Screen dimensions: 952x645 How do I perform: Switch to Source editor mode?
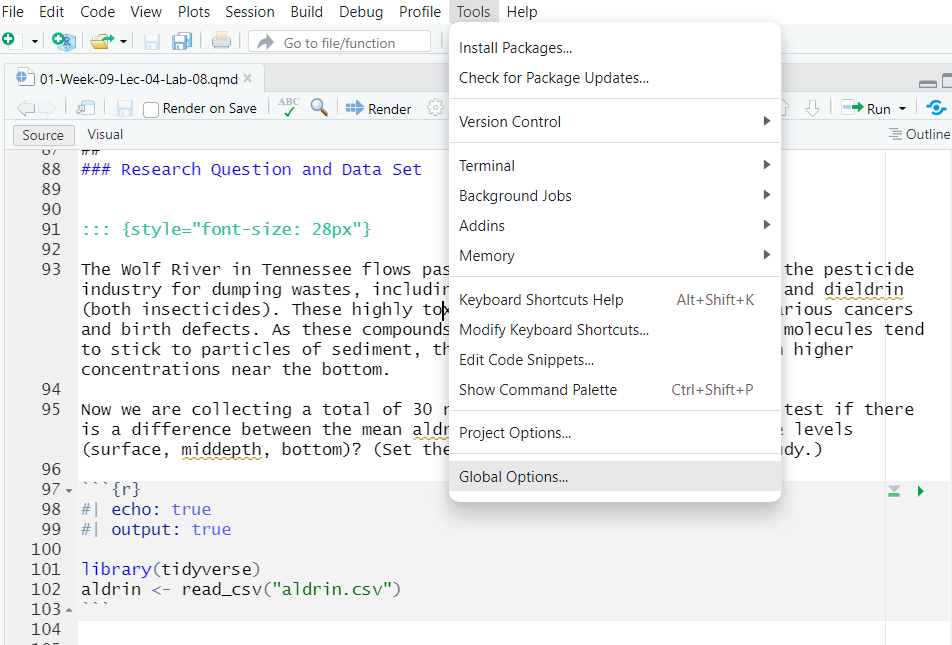pyautogui.click(x=43, y=135)
